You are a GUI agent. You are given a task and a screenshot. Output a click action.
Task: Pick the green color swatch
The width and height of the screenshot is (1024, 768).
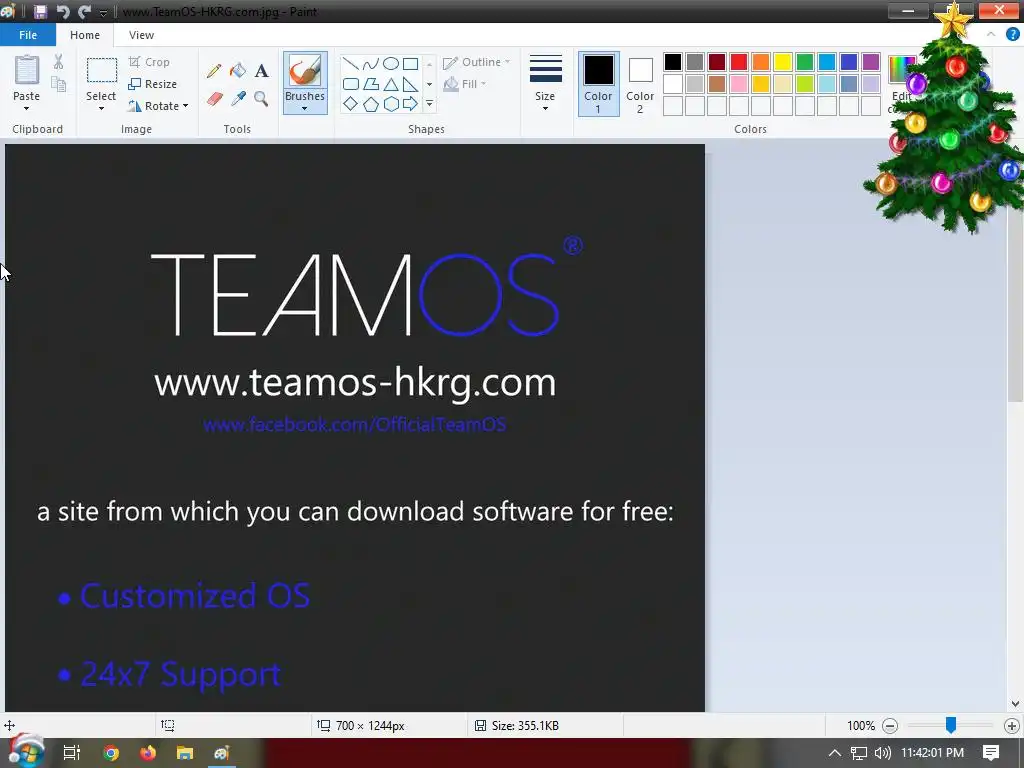pos(805,62)
